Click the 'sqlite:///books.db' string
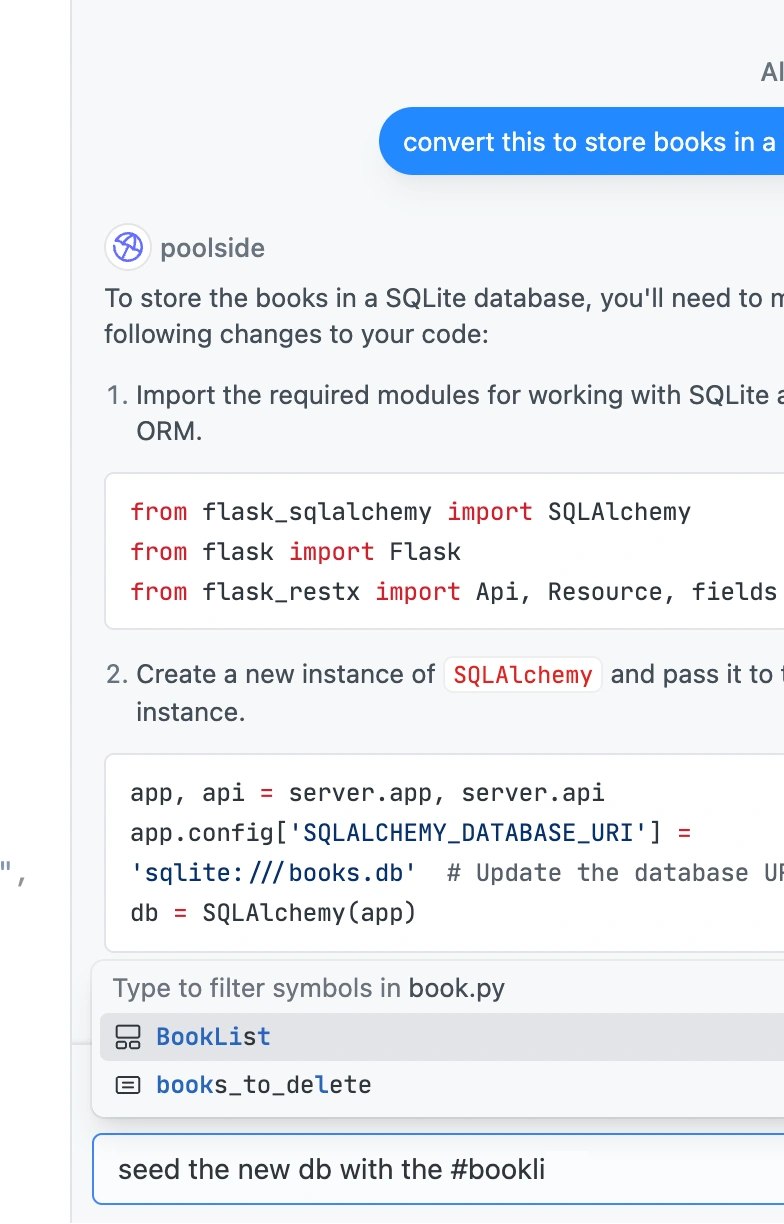 [x=273, y=873]
